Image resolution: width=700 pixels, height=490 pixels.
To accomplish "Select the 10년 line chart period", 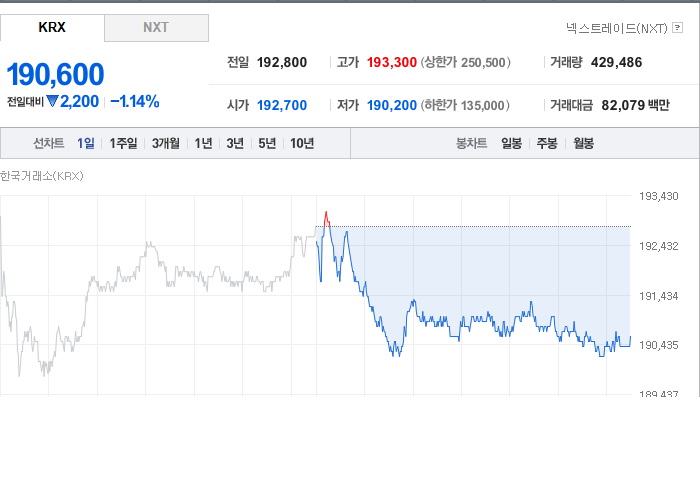I will click(302, 143).
